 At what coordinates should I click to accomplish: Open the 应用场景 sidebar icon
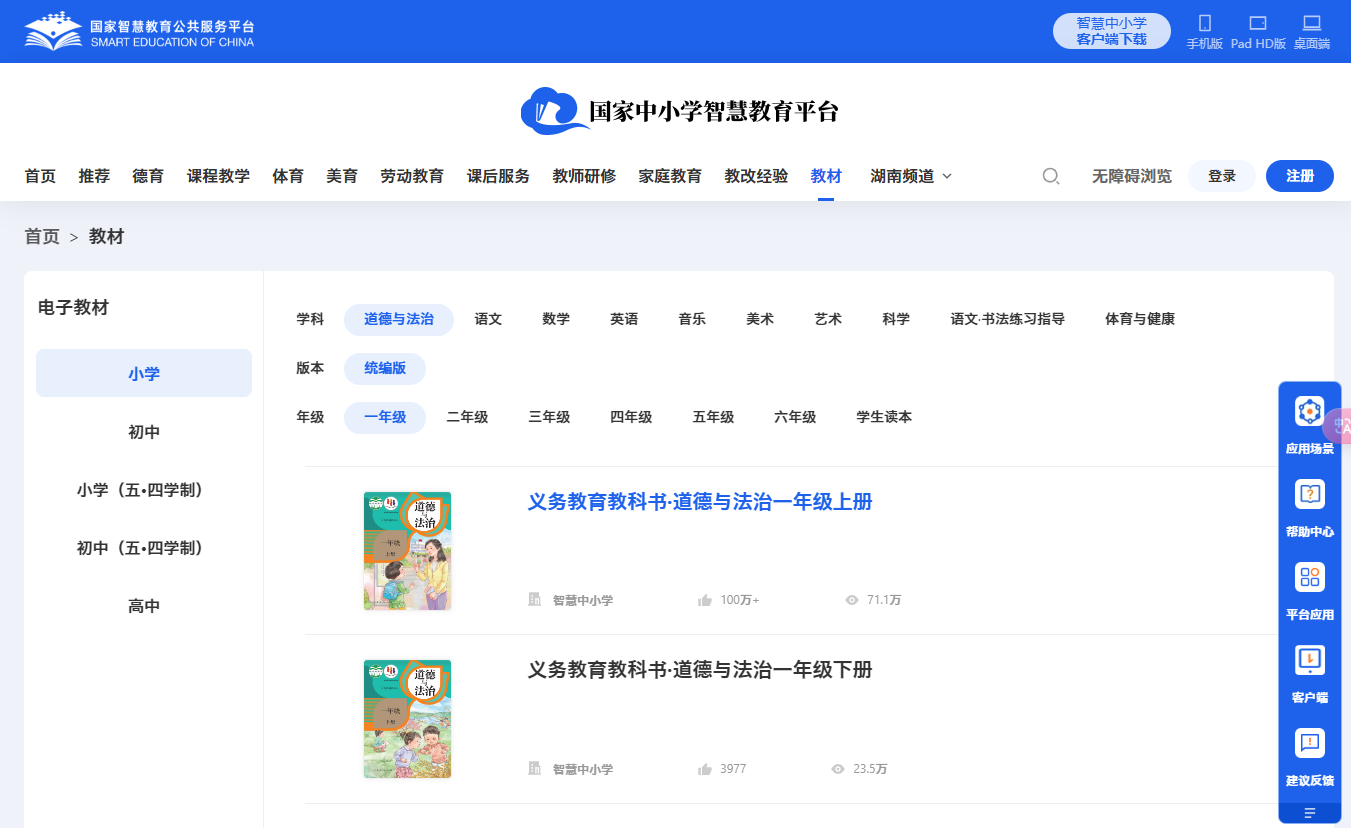point(1309,411)
